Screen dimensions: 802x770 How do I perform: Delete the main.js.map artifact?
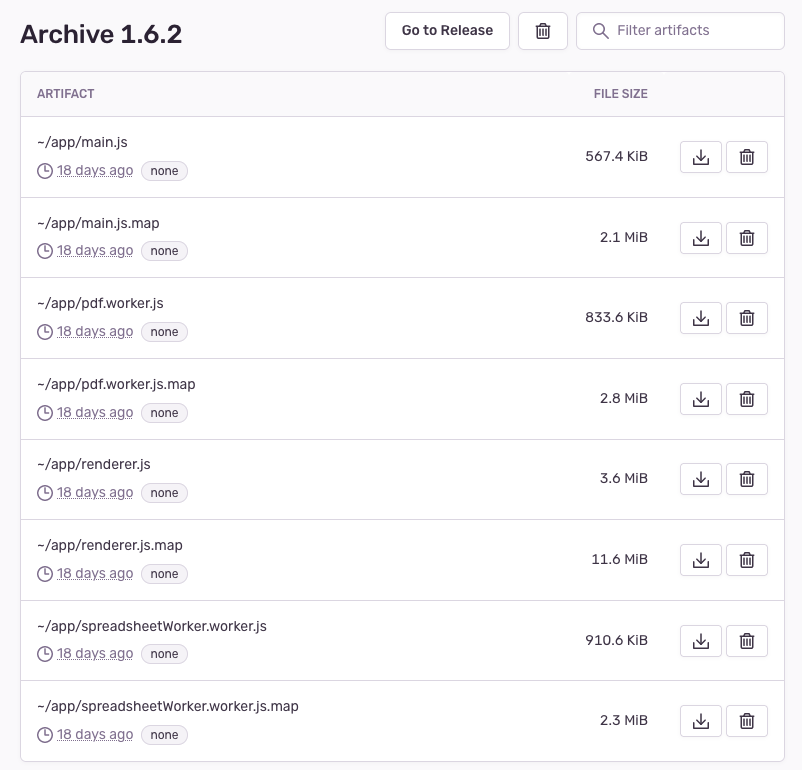click(746, 237)
